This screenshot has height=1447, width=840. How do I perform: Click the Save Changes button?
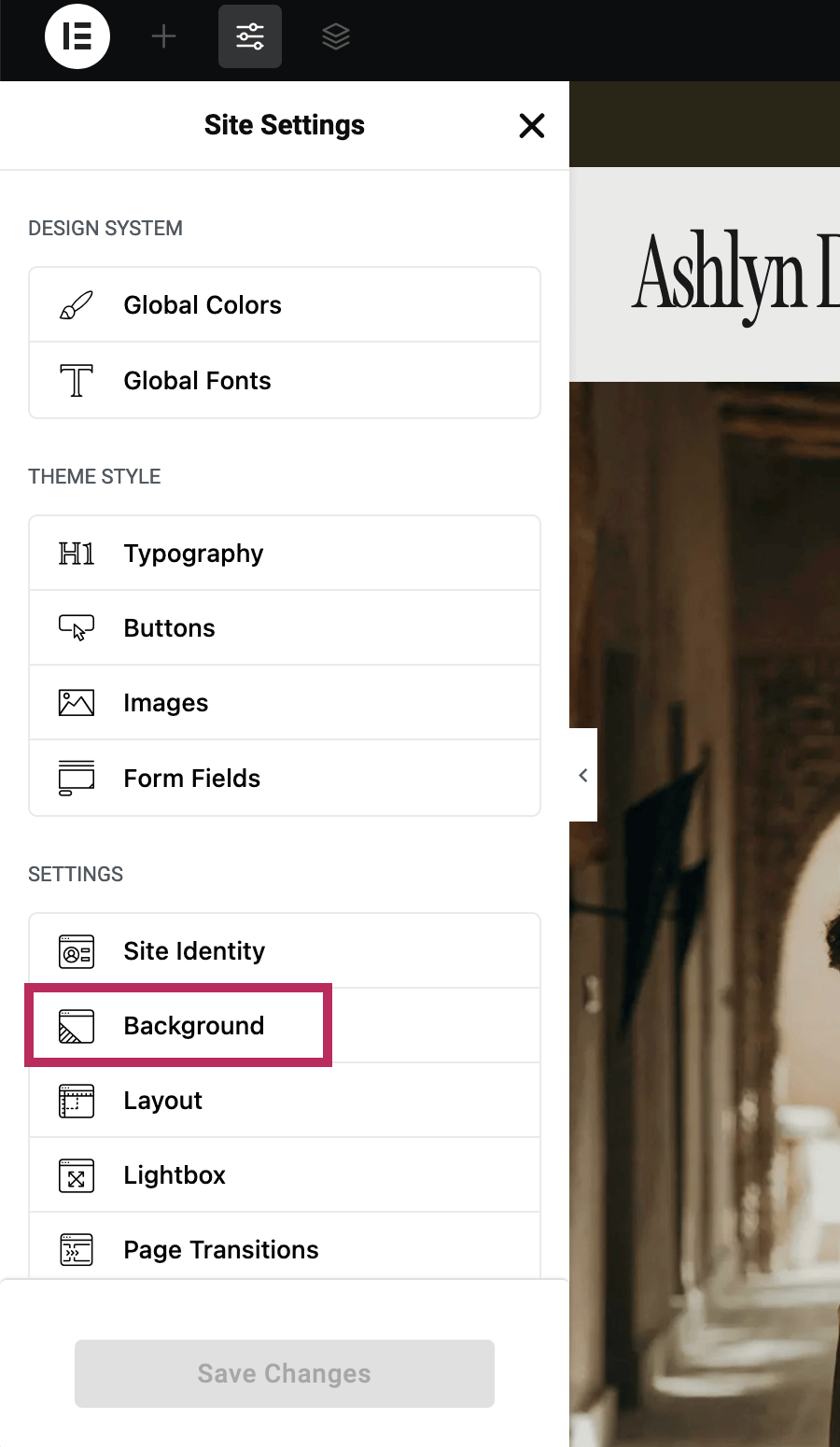coord(284,1373)
